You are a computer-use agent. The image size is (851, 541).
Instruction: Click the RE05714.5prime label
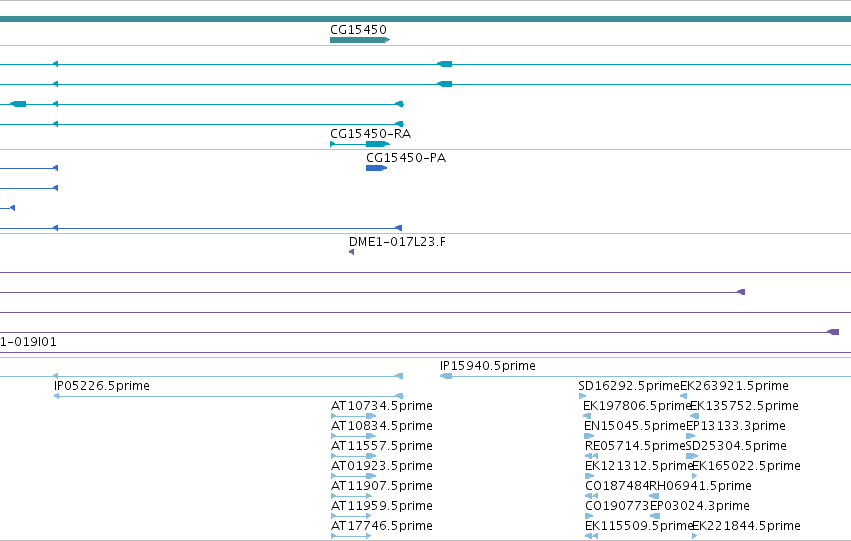click(635, 446)
